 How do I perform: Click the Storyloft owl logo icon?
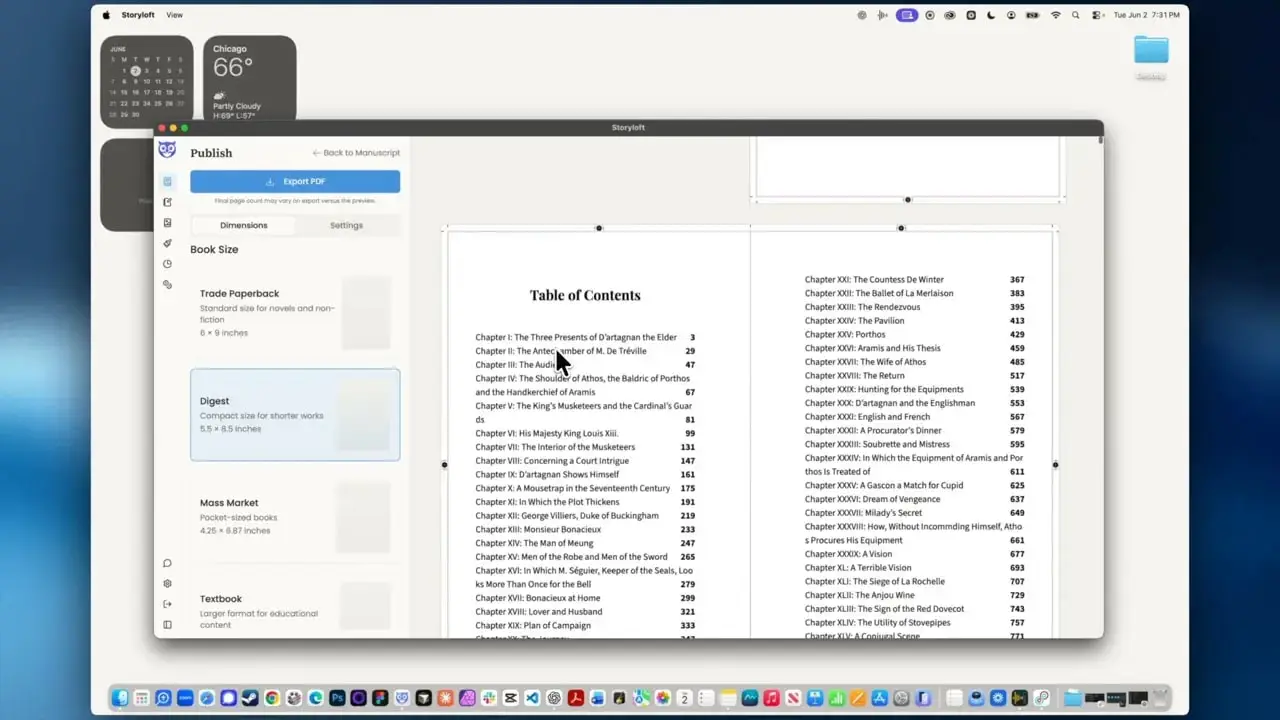click(167, 150)
